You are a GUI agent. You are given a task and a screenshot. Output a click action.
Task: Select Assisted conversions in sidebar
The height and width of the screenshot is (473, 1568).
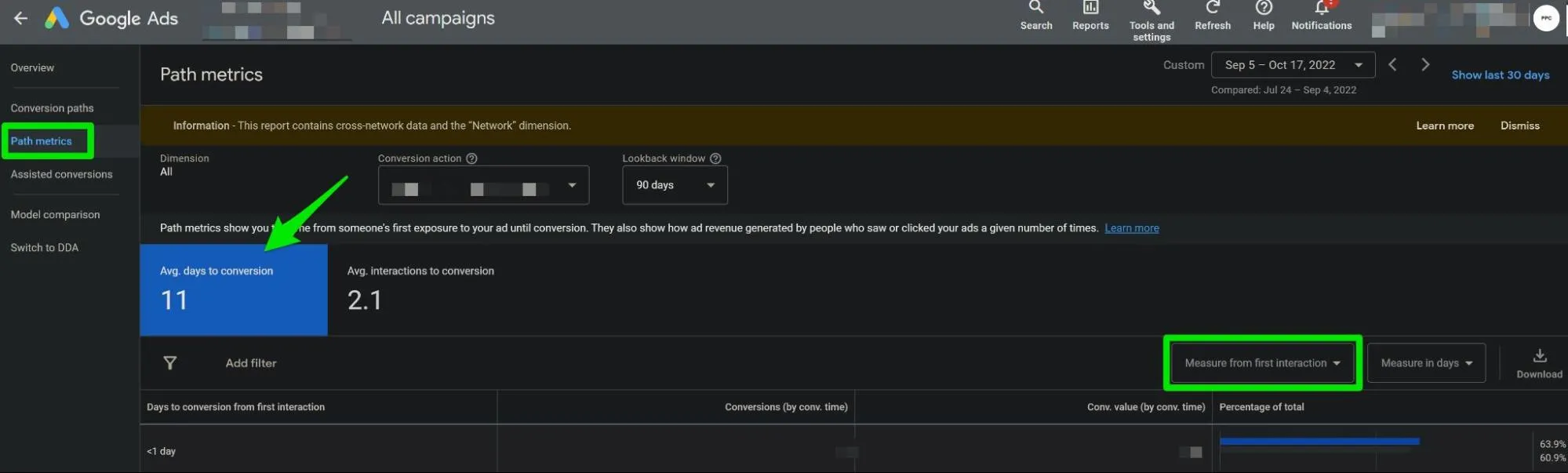tap(61, 174)
